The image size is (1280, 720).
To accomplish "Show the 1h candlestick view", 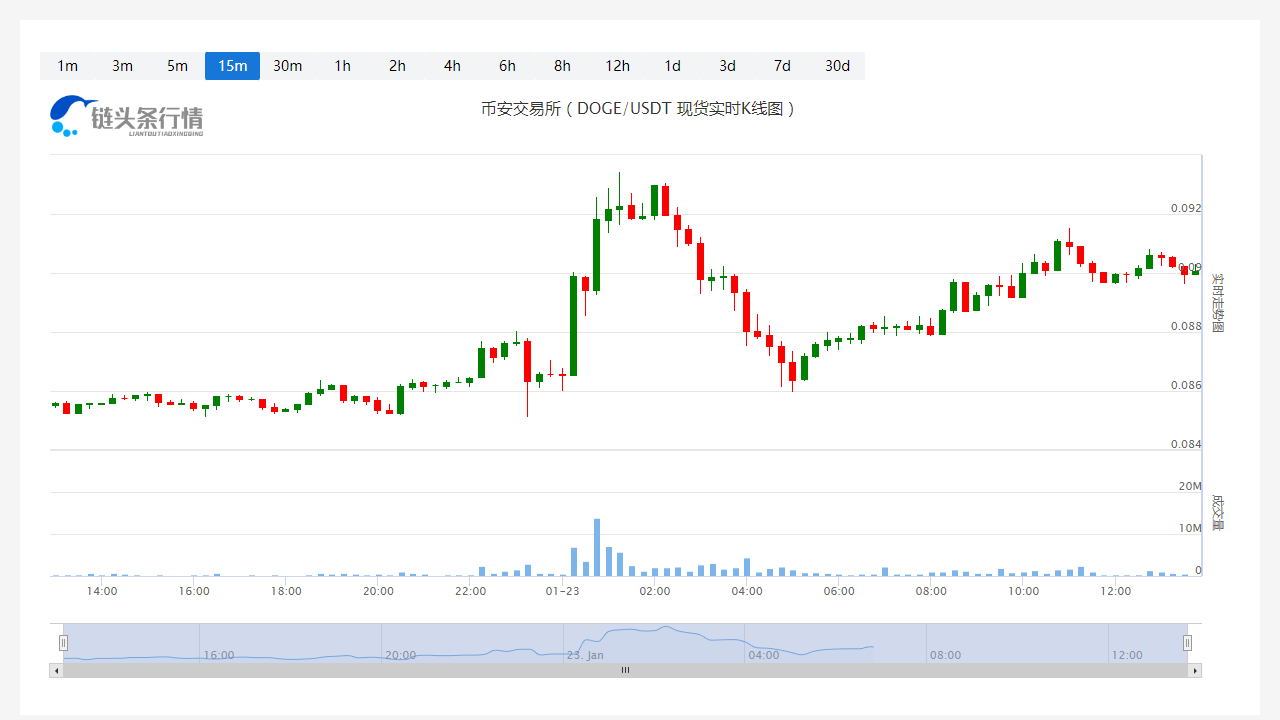I will [x=342, y=66].
